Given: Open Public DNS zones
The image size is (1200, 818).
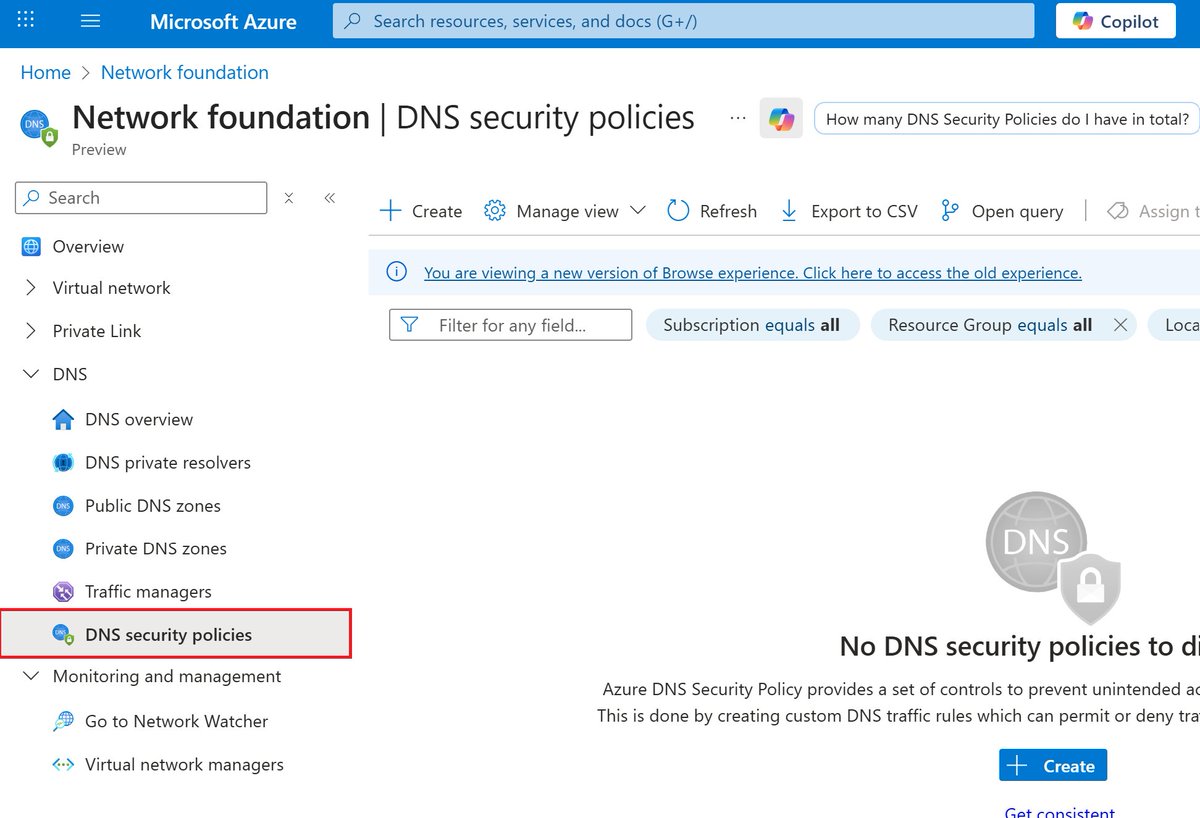Looking at the screenshot, I should (x=153, y=505).
